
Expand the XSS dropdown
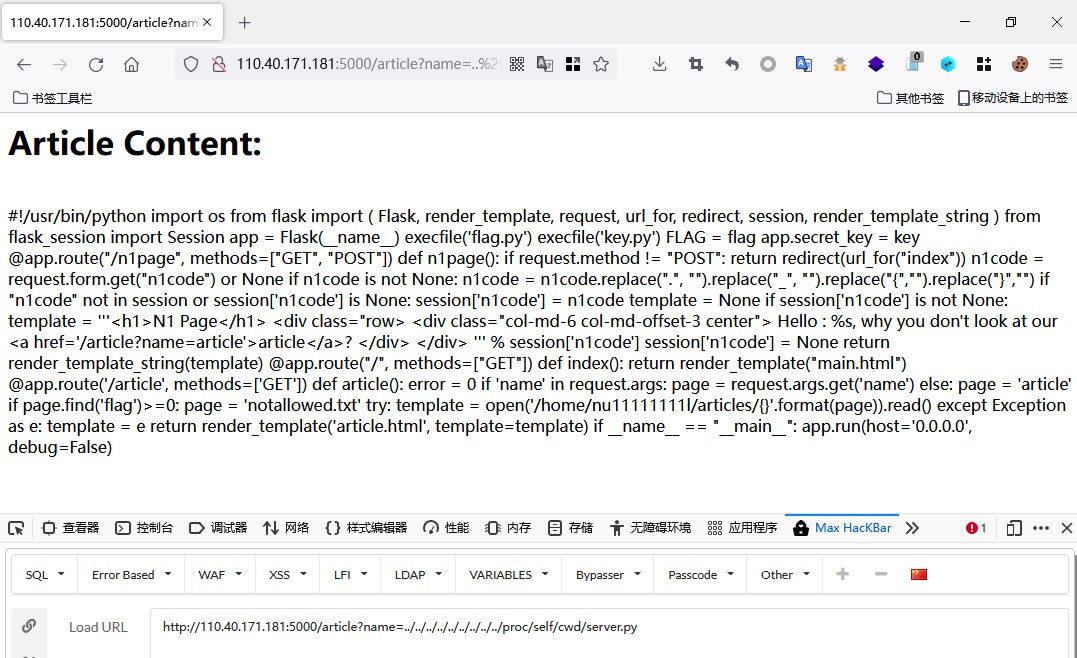[288, 575]
